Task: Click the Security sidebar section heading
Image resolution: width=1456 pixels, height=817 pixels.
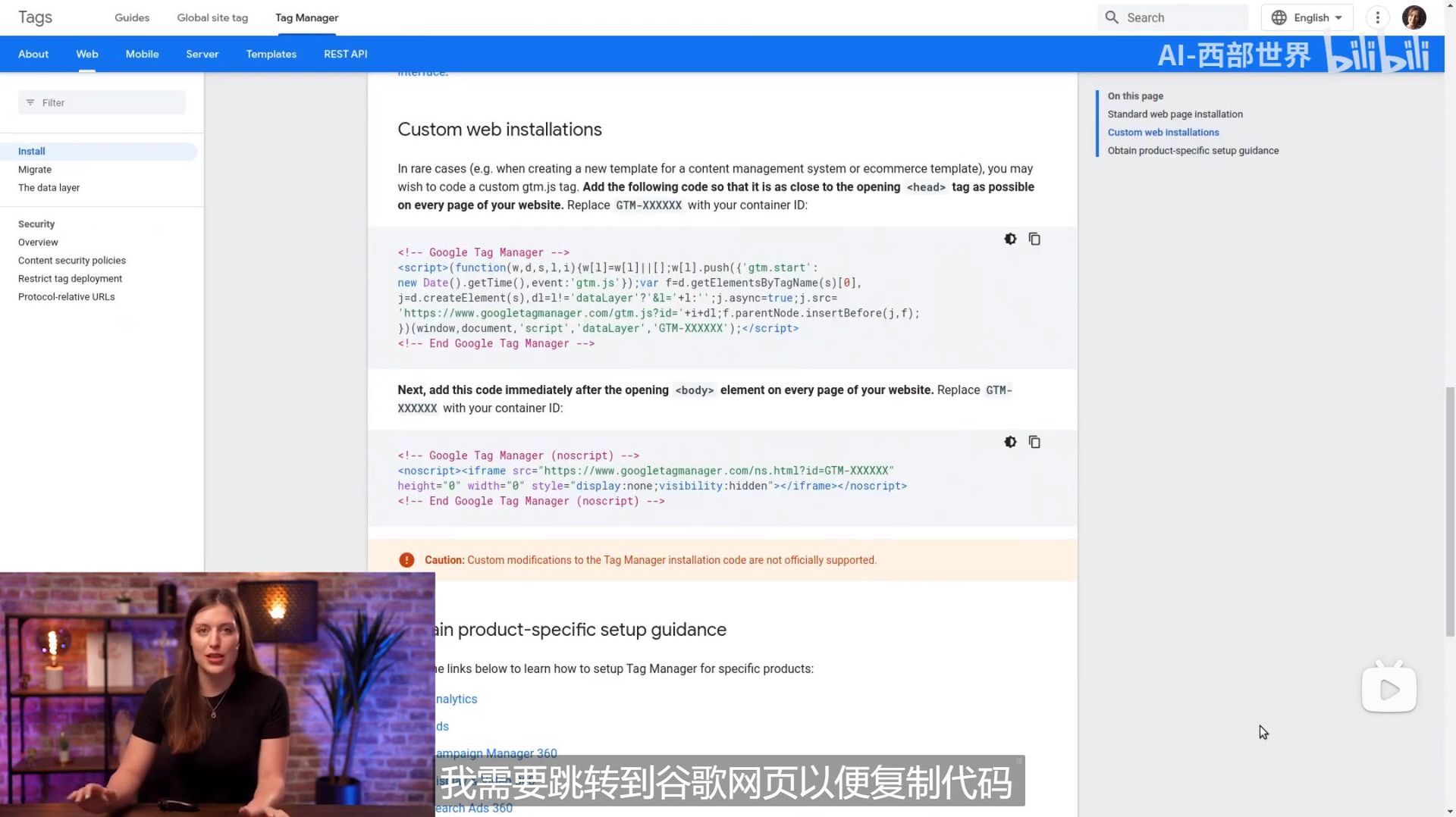Action: (x=36, y=224)
